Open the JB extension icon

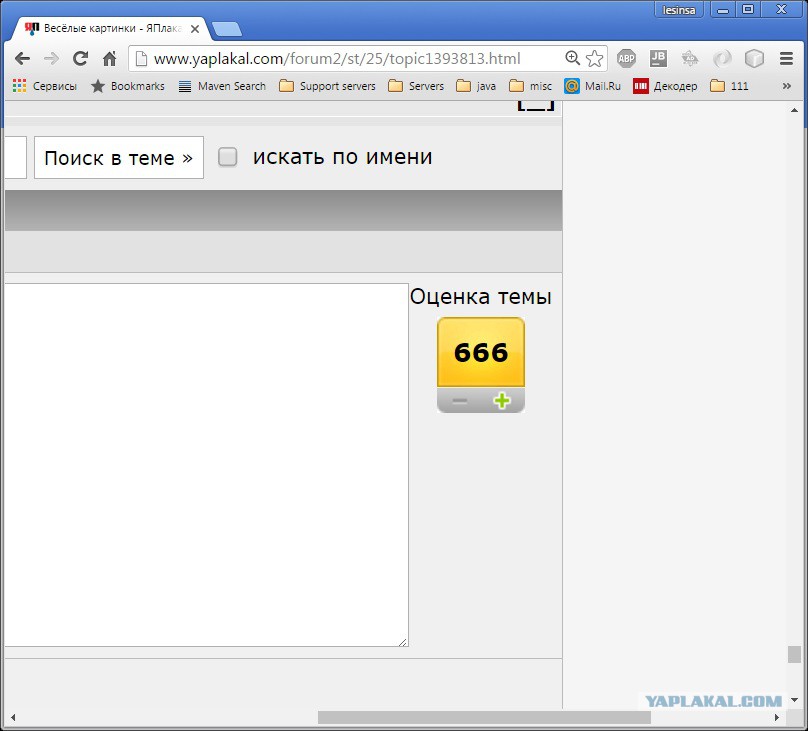click(658, 58)
